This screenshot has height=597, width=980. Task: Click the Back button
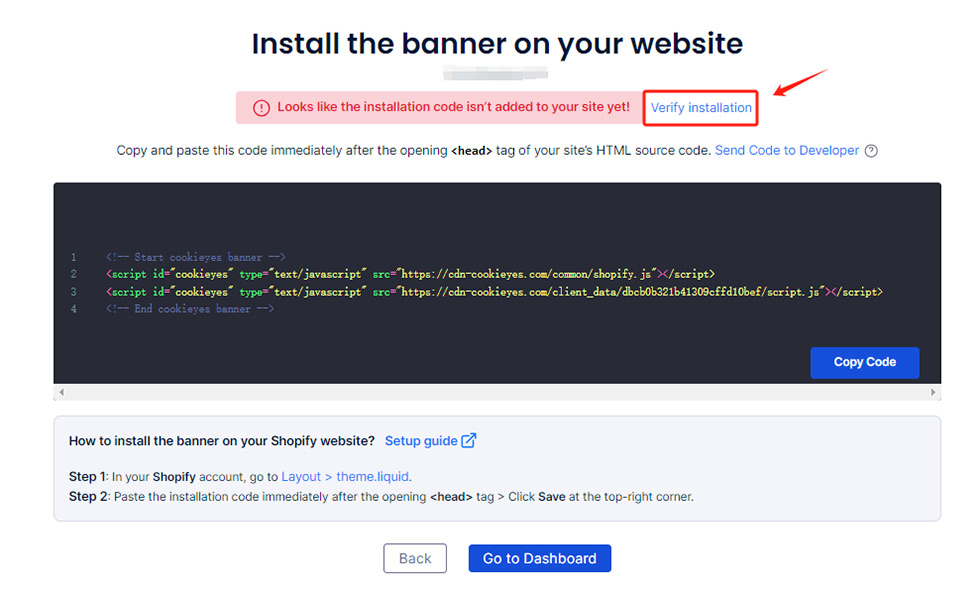point(415,559)
